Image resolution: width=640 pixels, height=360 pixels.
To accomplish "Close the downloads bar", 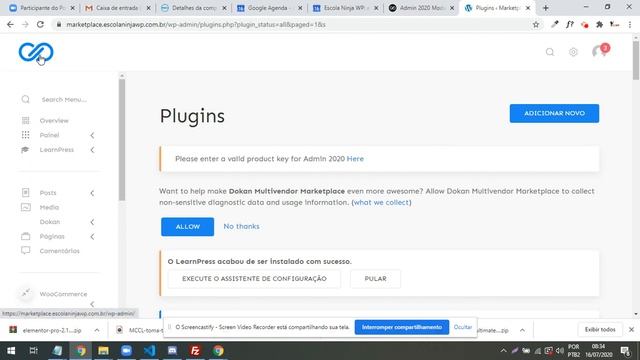I will 631,329.
